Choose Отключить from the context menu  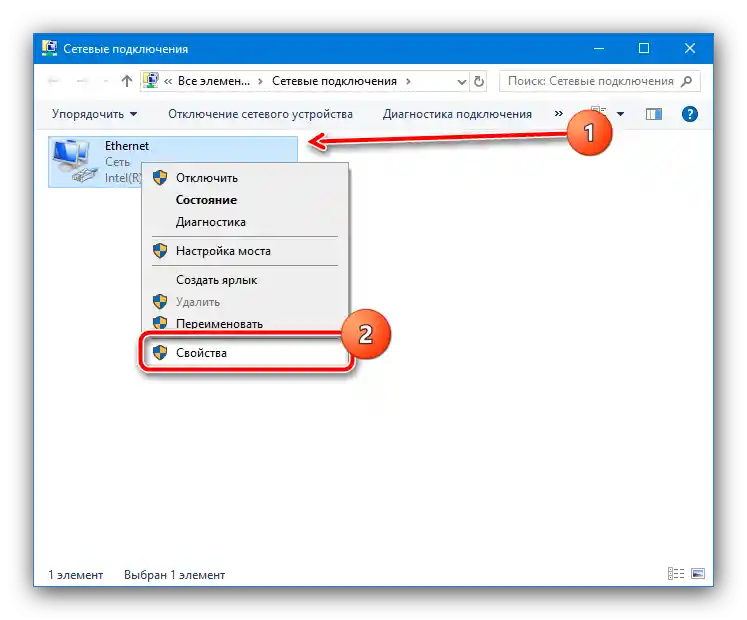(x=245, y=178)
